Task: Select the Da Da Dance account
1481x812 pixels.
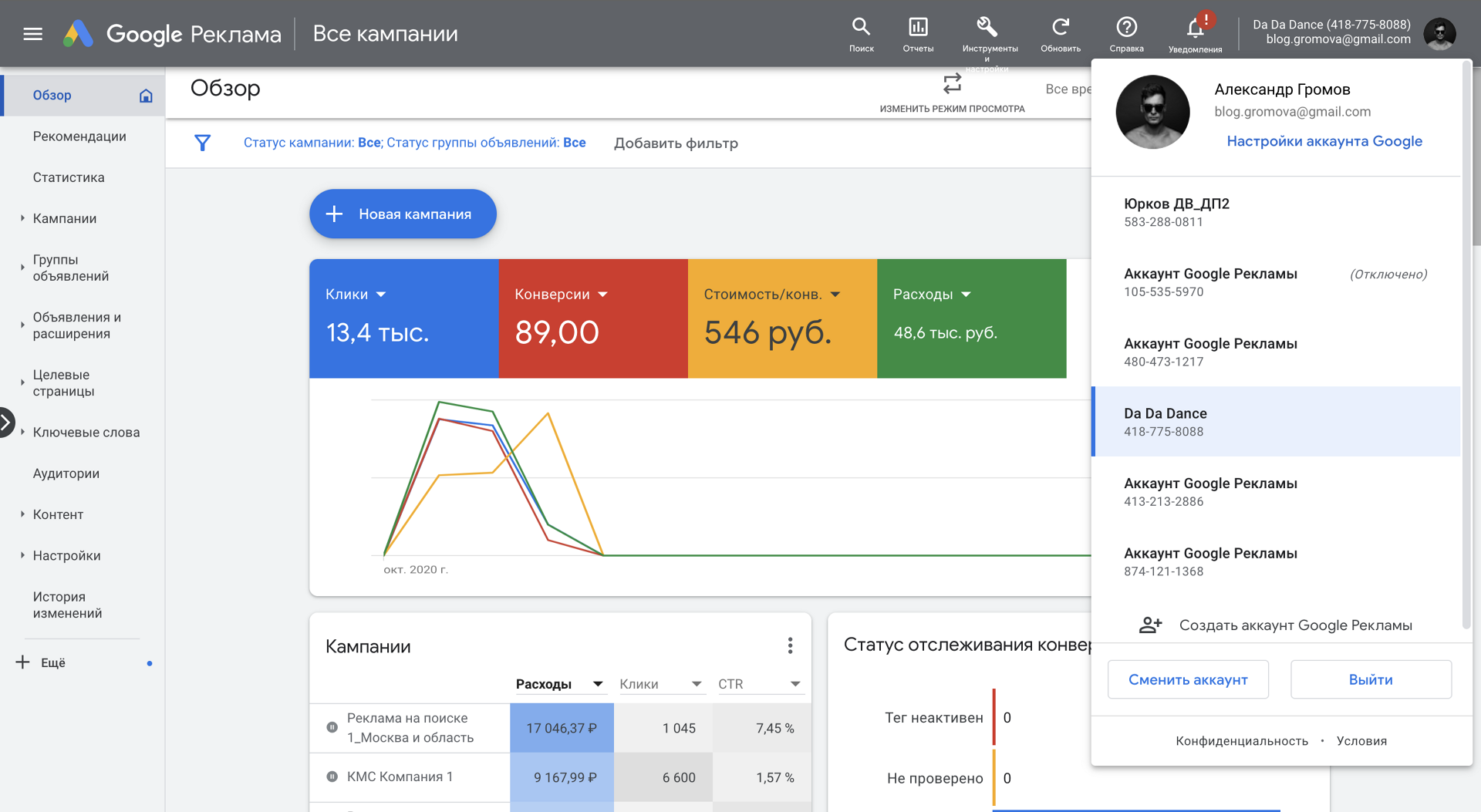Action: click(x=1276, y=422)
